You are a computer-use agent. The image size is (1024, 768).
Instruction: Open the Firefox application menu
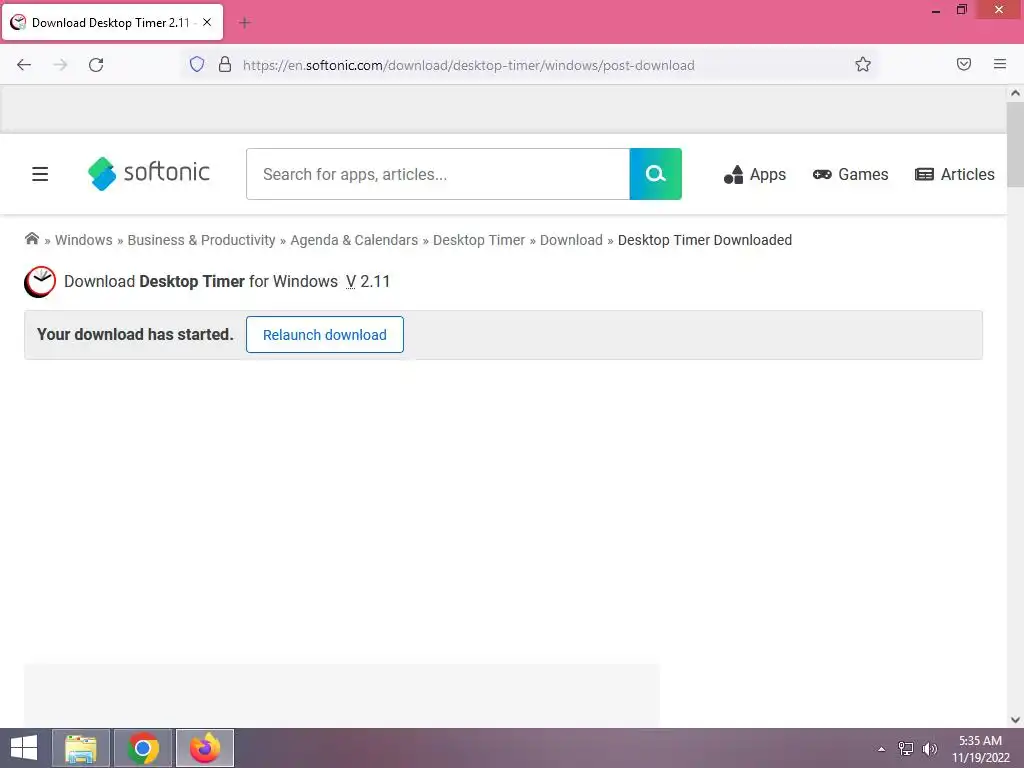point(1000,64)
